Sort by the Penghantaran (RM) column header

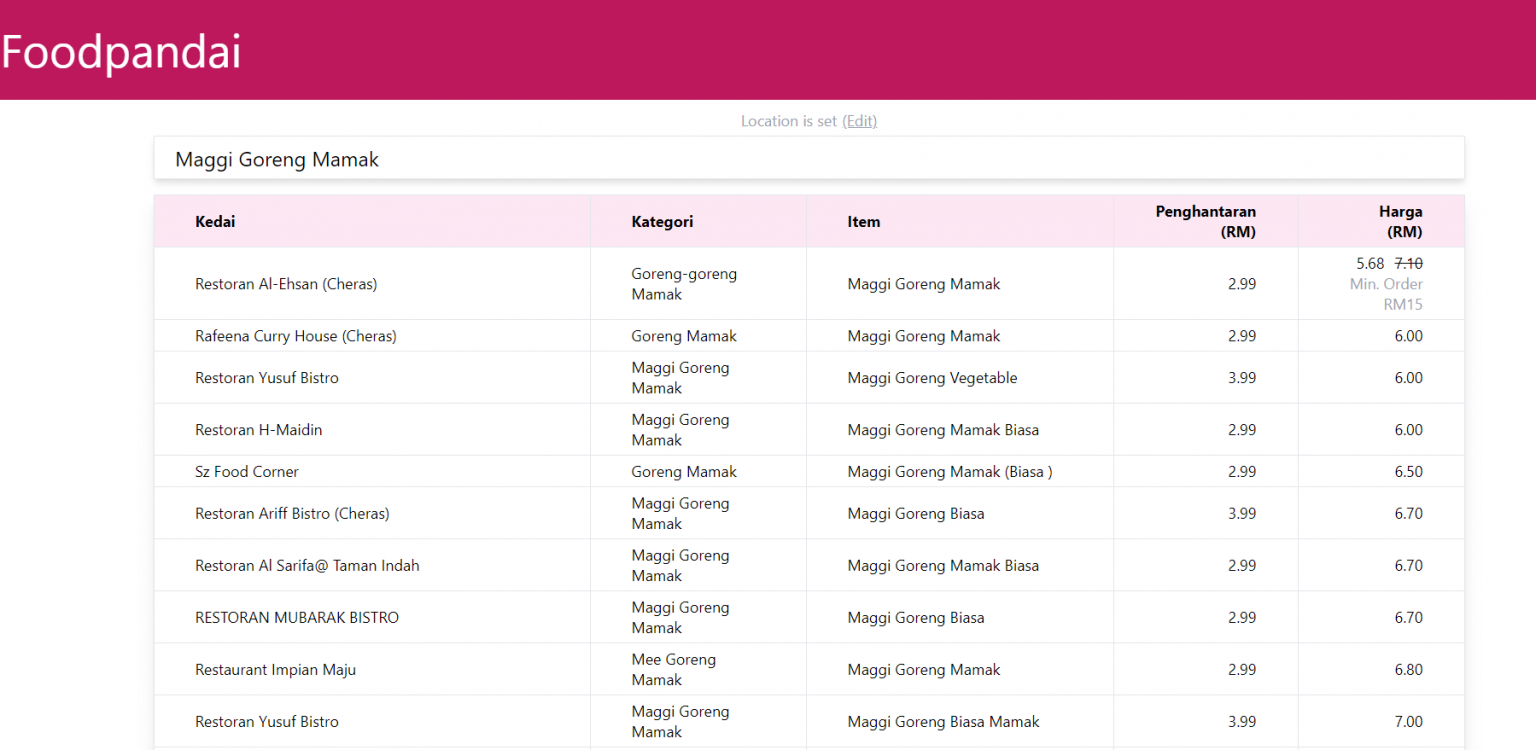click(x=1206, y=221)
